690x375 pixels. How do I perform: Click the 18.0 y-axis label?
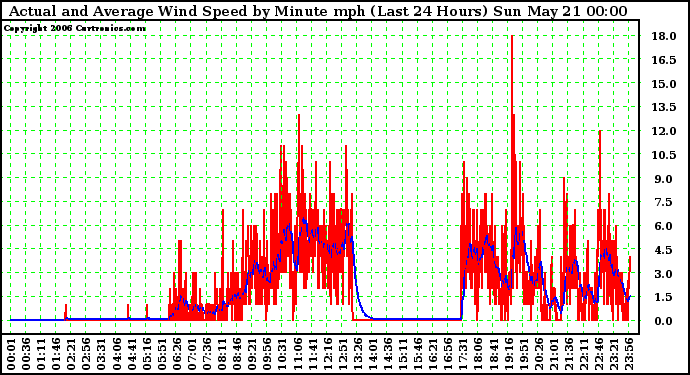tap(664, 36)
